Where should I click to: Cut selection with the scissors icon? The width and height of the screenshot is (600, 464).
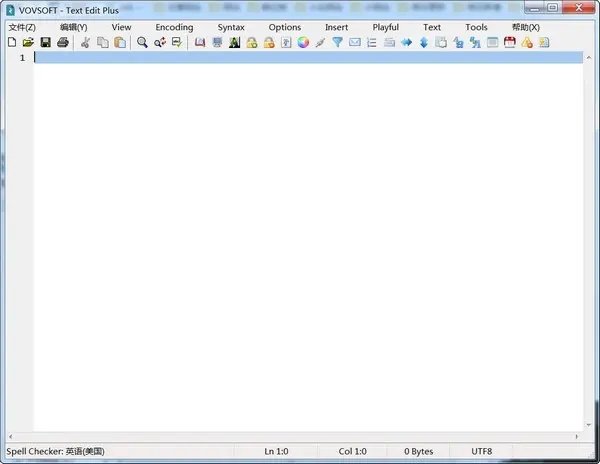pyautogui.click(x=86, y=43)
